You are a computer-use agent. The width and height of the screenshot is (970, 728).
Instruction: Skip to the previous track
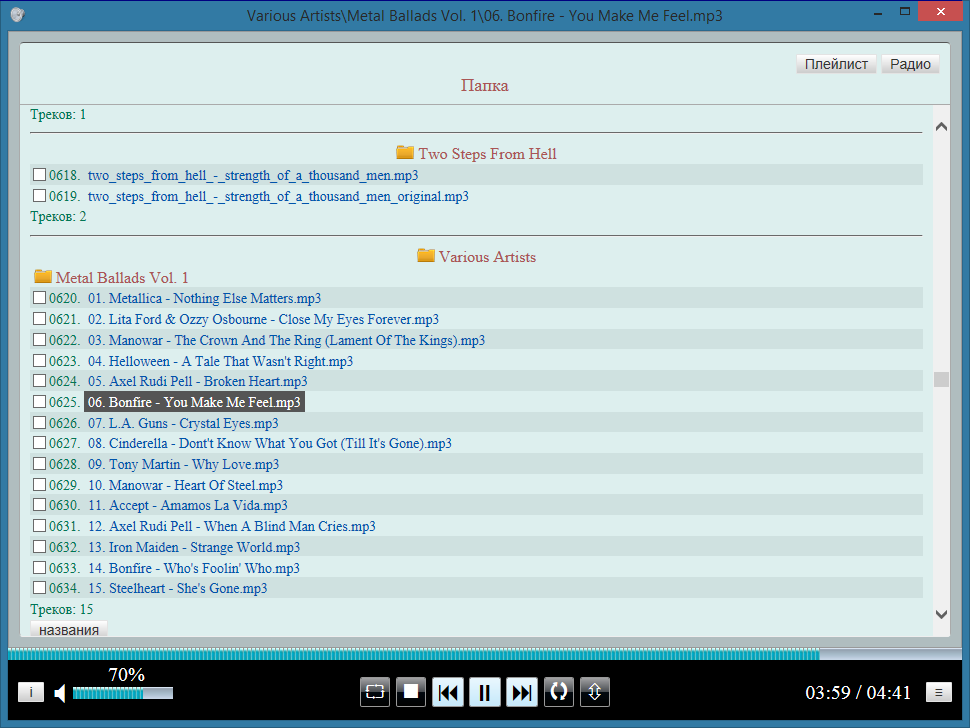[x=448, y=692]
